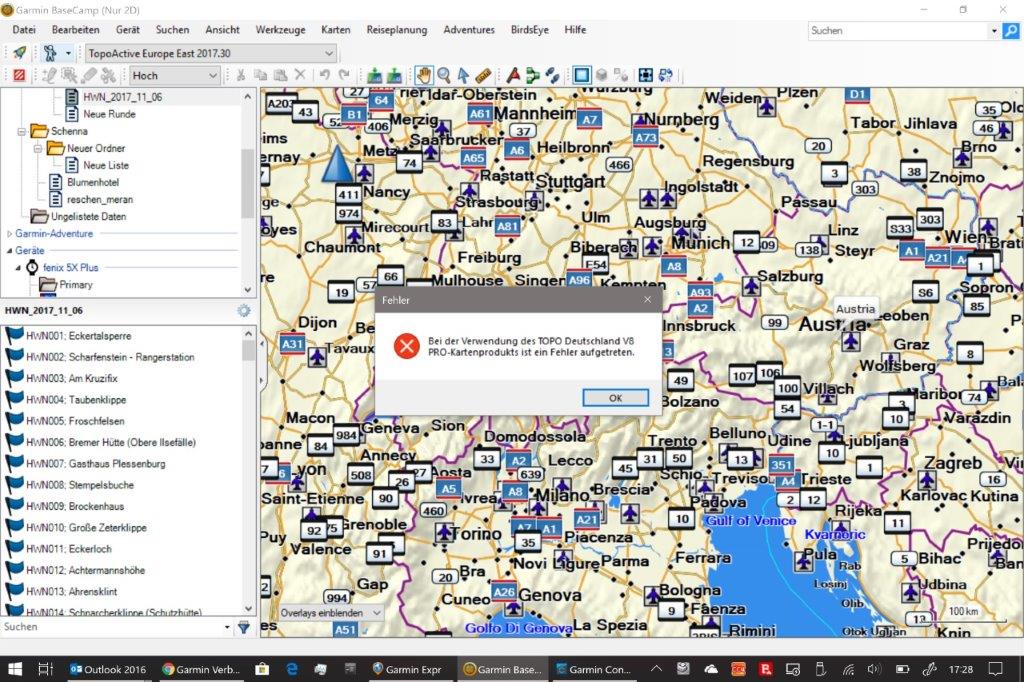
Task: Open the Ansicht menu
Action: (222, 30)
